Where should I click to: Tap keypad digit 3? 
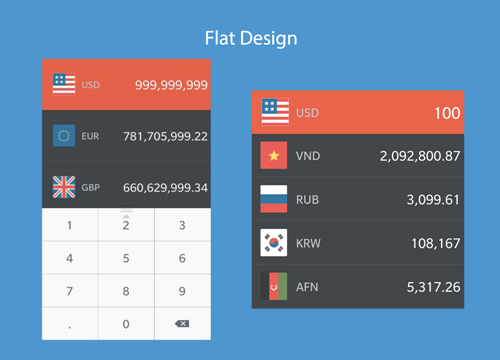coord(182,225)
